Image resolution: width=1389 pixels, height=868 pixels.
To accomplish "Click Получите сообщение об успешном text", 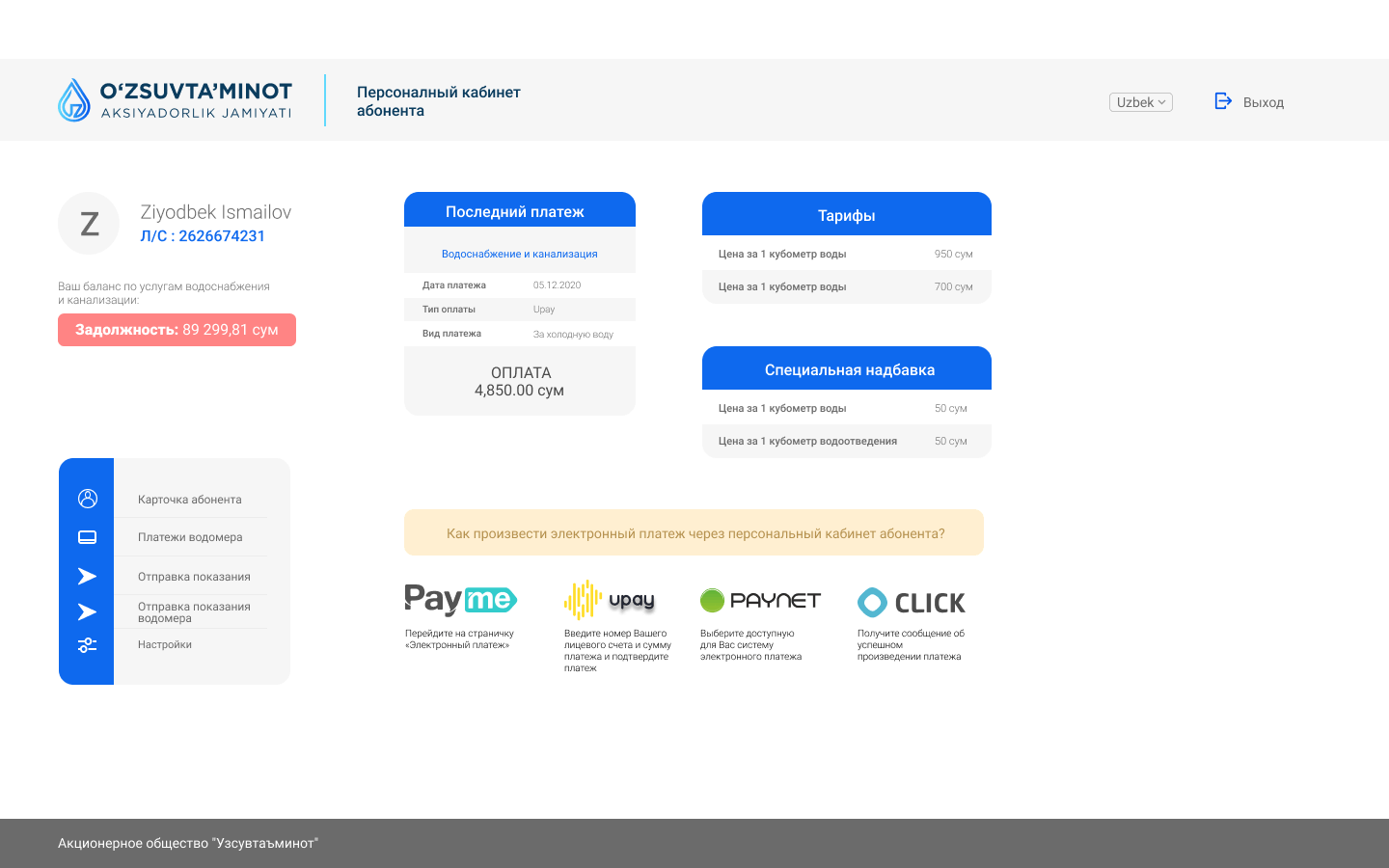I will [911, 645].
